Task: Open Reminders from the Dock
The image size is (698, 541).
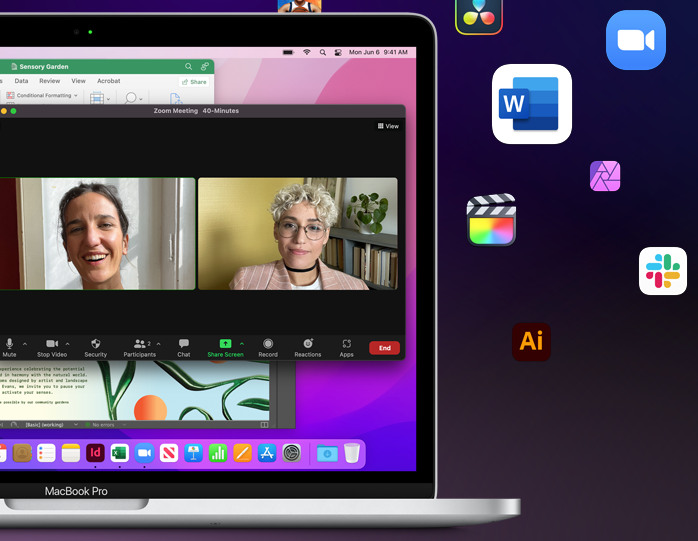Action: (x=46, y=453)
